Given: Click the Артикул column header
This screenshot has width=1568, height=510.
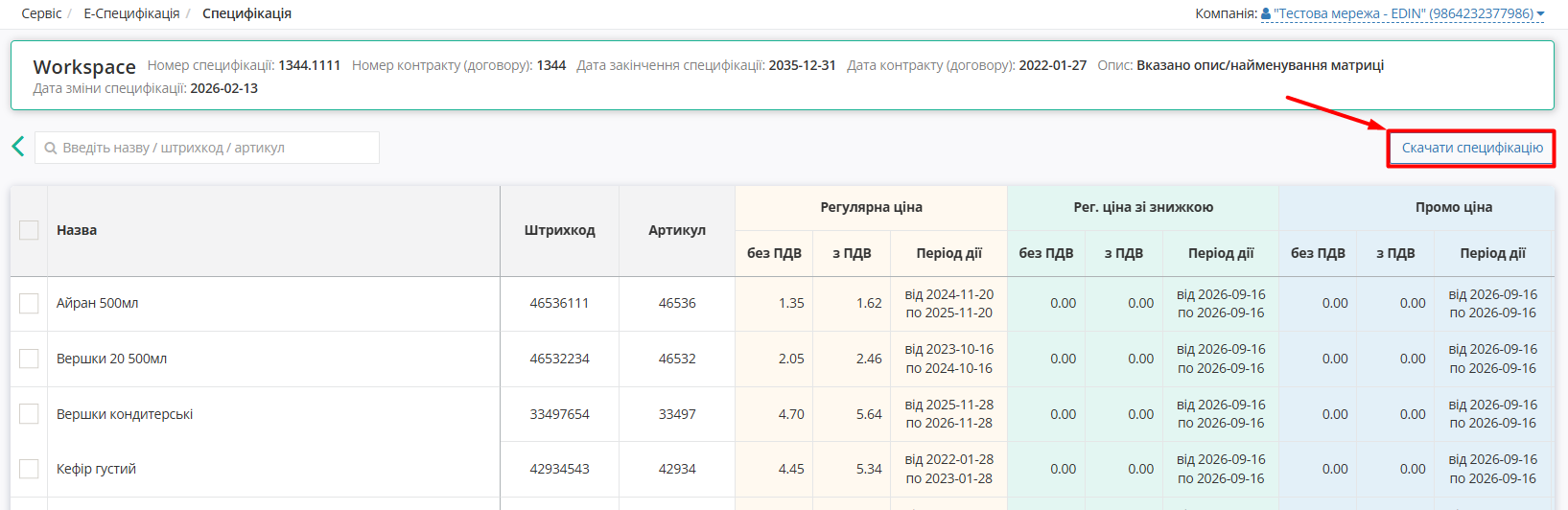Looking at the screenshot, I should 677,230.
